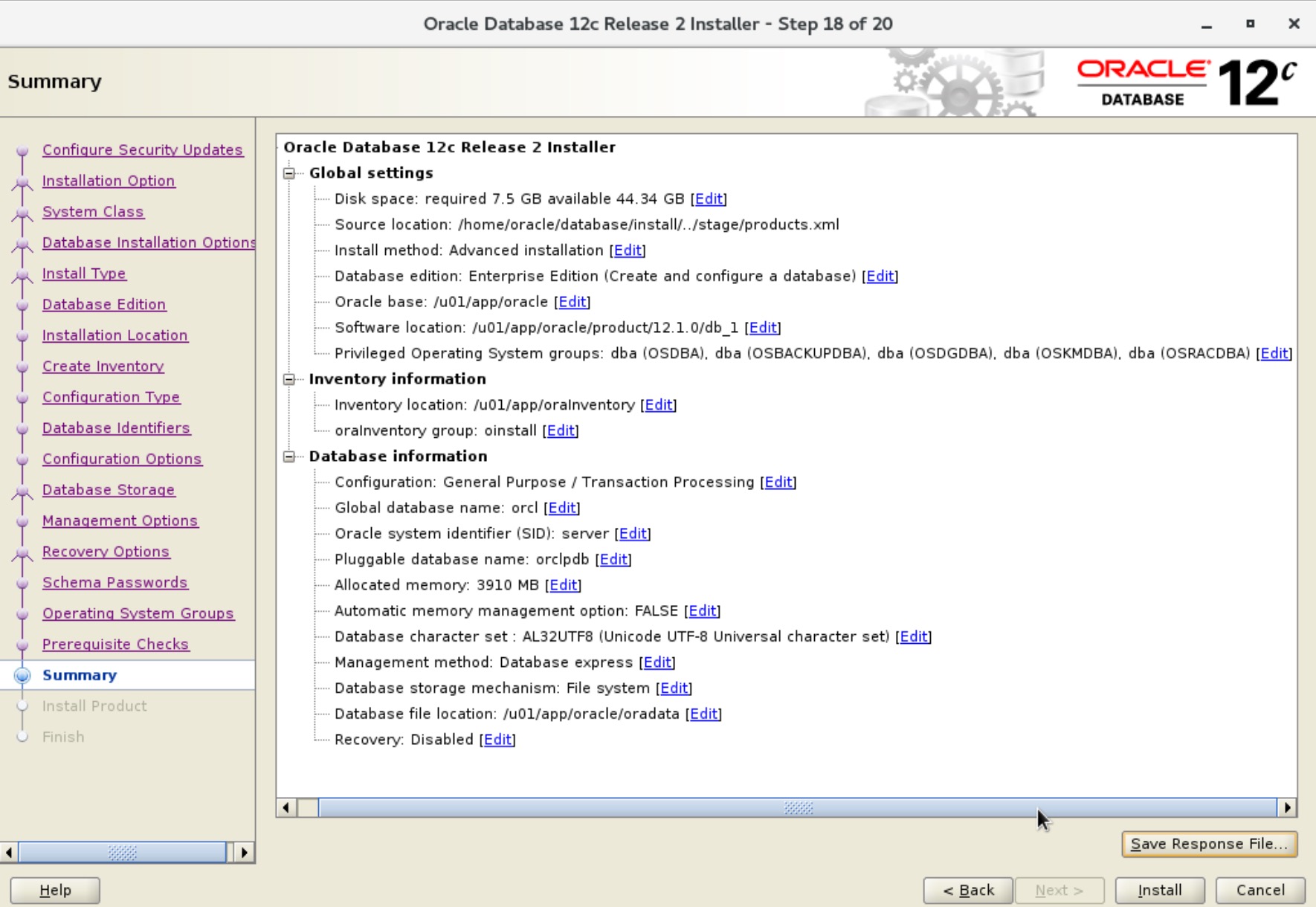Collapse the Global settings tree node
Screen dimensions: 1316x907
[289, 173]
